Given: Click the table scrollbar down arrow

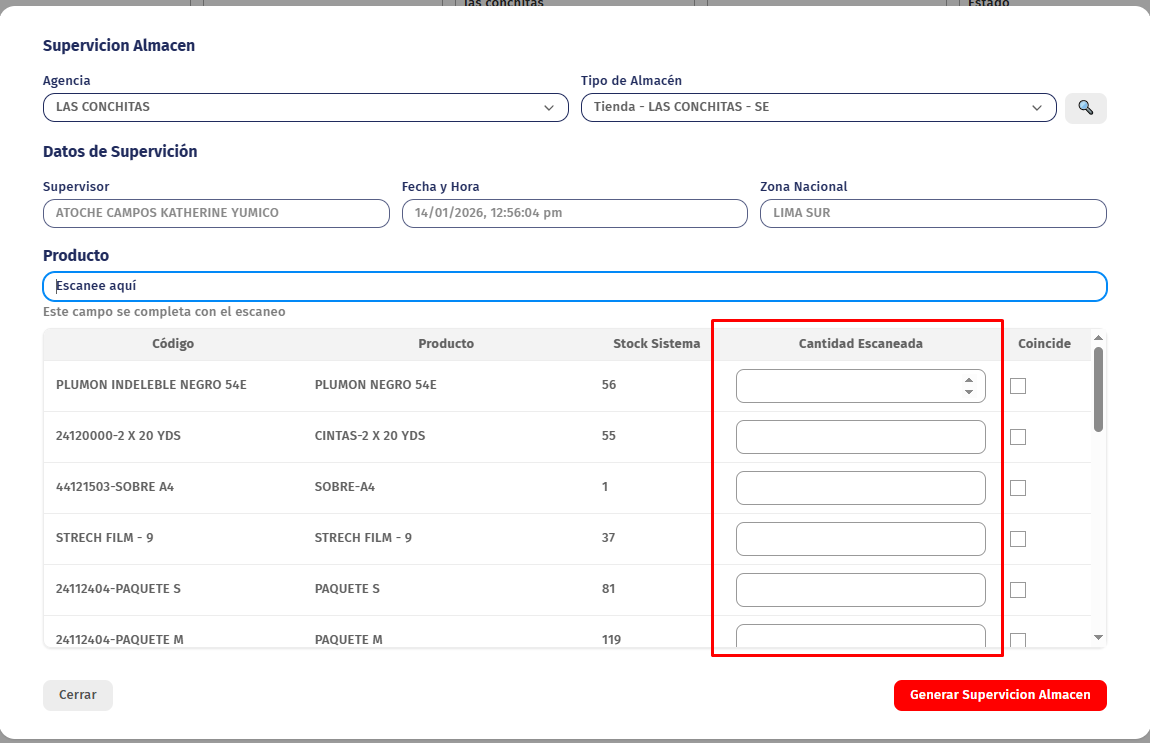Looking at the screenshot, I should click(1098, 637).
